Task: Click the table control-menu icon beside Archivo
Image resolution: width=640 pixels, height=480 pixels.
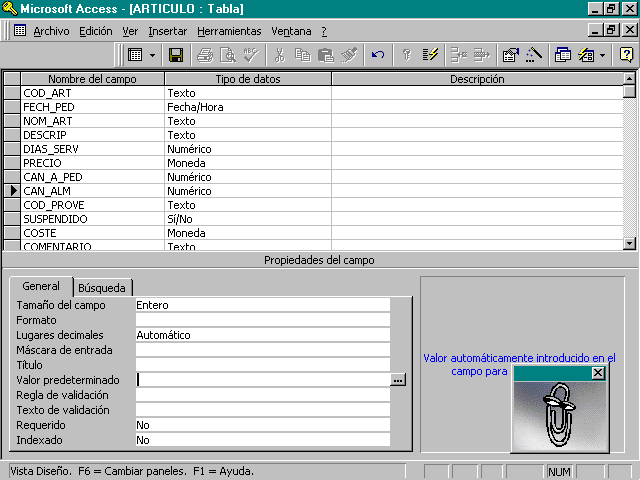Action: pyautogui.click(x=20, y=30)
